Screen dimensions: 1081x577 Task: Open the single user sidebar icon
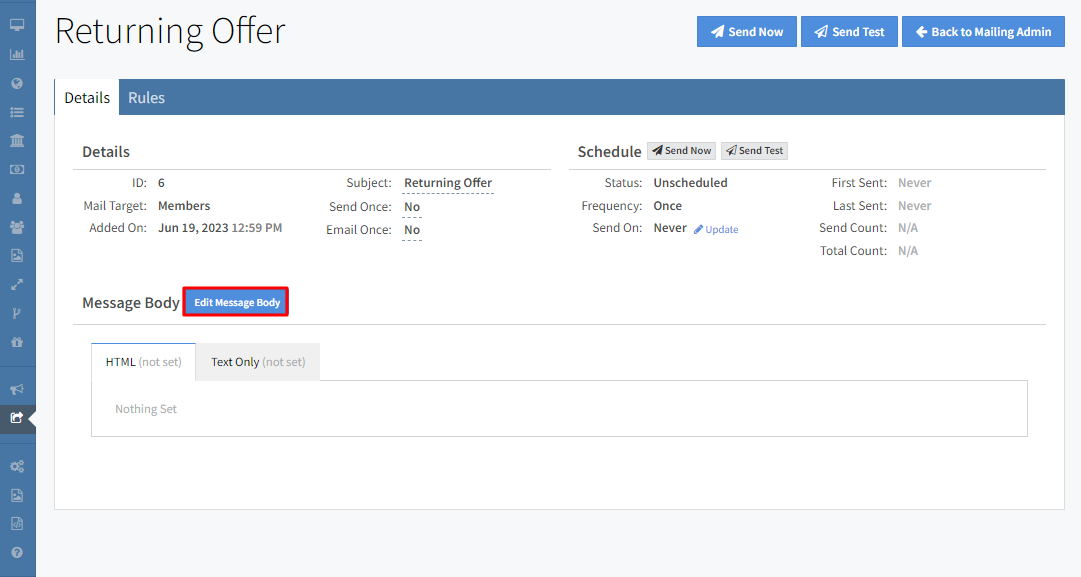click(x=17, y=198)
